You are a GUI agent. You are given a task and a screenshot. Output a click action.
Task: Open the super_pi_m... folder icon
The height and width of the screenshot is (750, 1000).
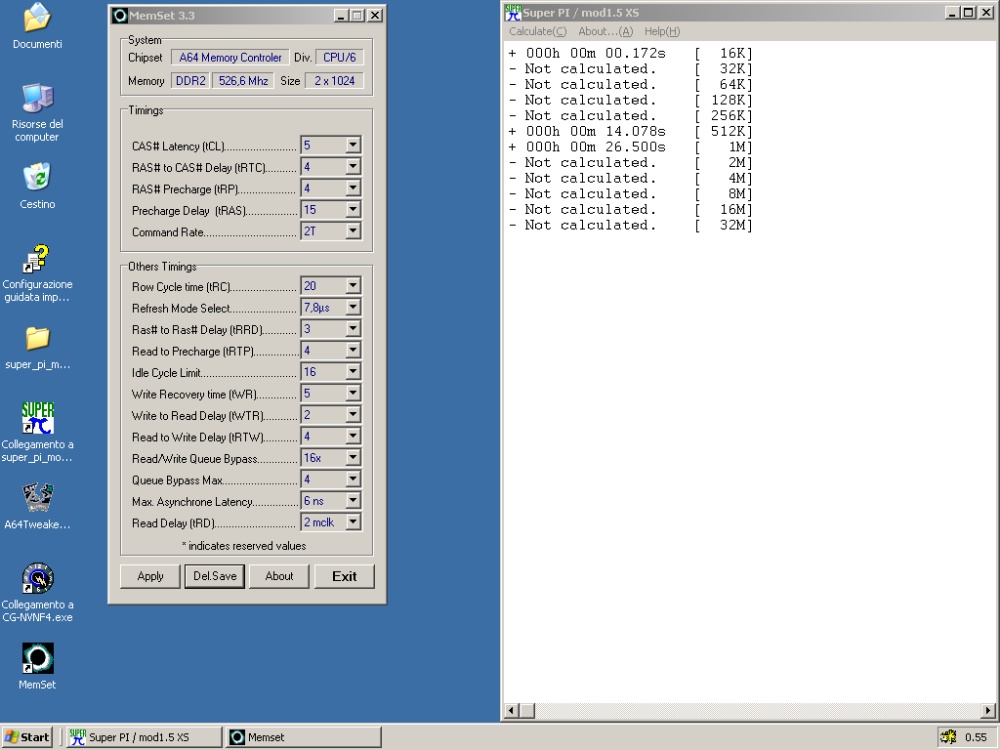[x=38, y=339]
